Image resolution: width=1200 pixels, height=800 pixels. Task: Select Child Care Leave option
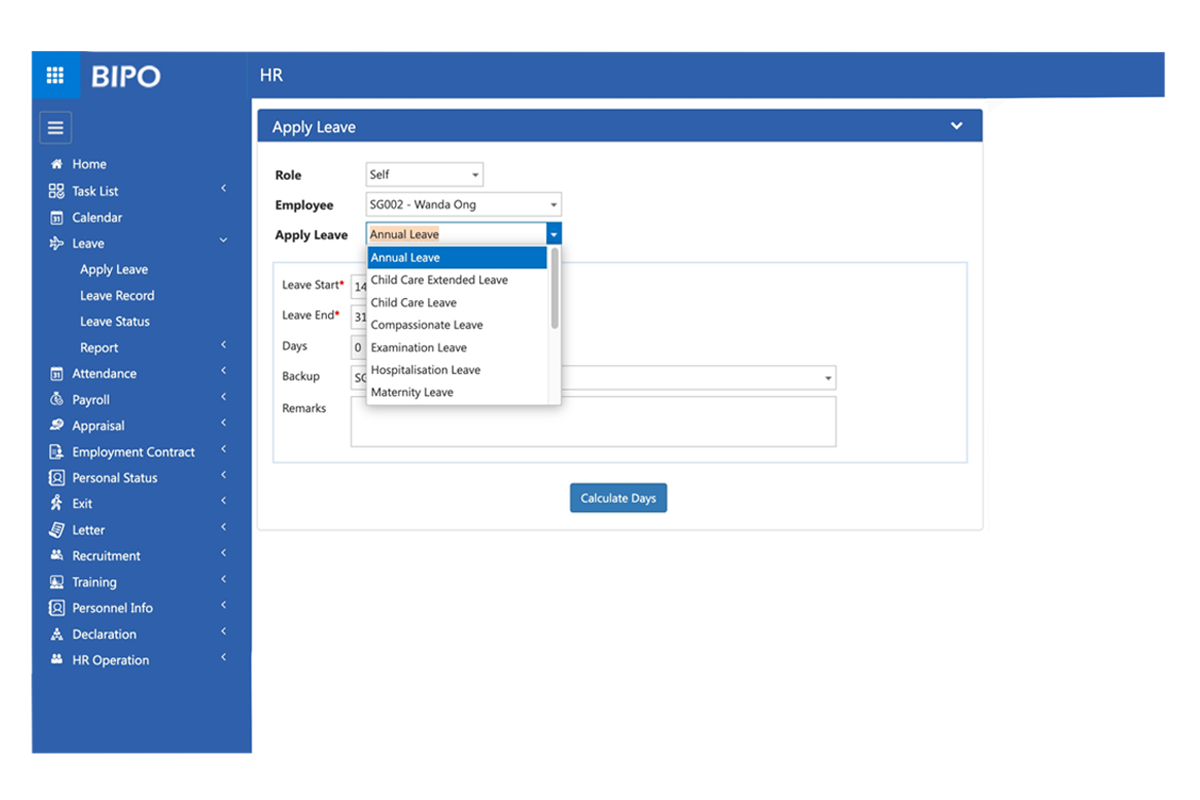457,303
